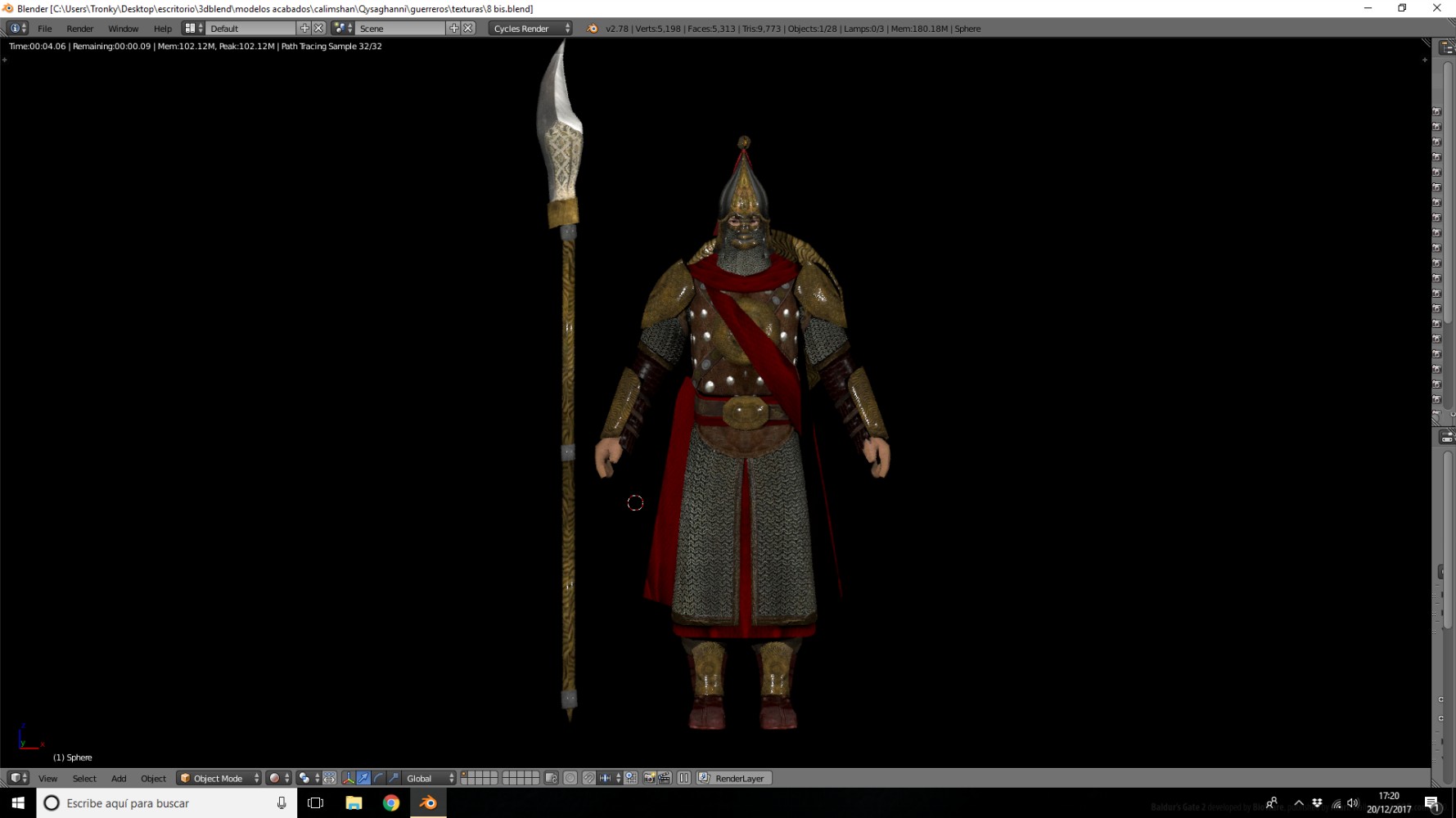Select the translate manipulator arrow icon
Image resolution: width=1456 pixels, height=818 pixels.
tap(363, 779)
